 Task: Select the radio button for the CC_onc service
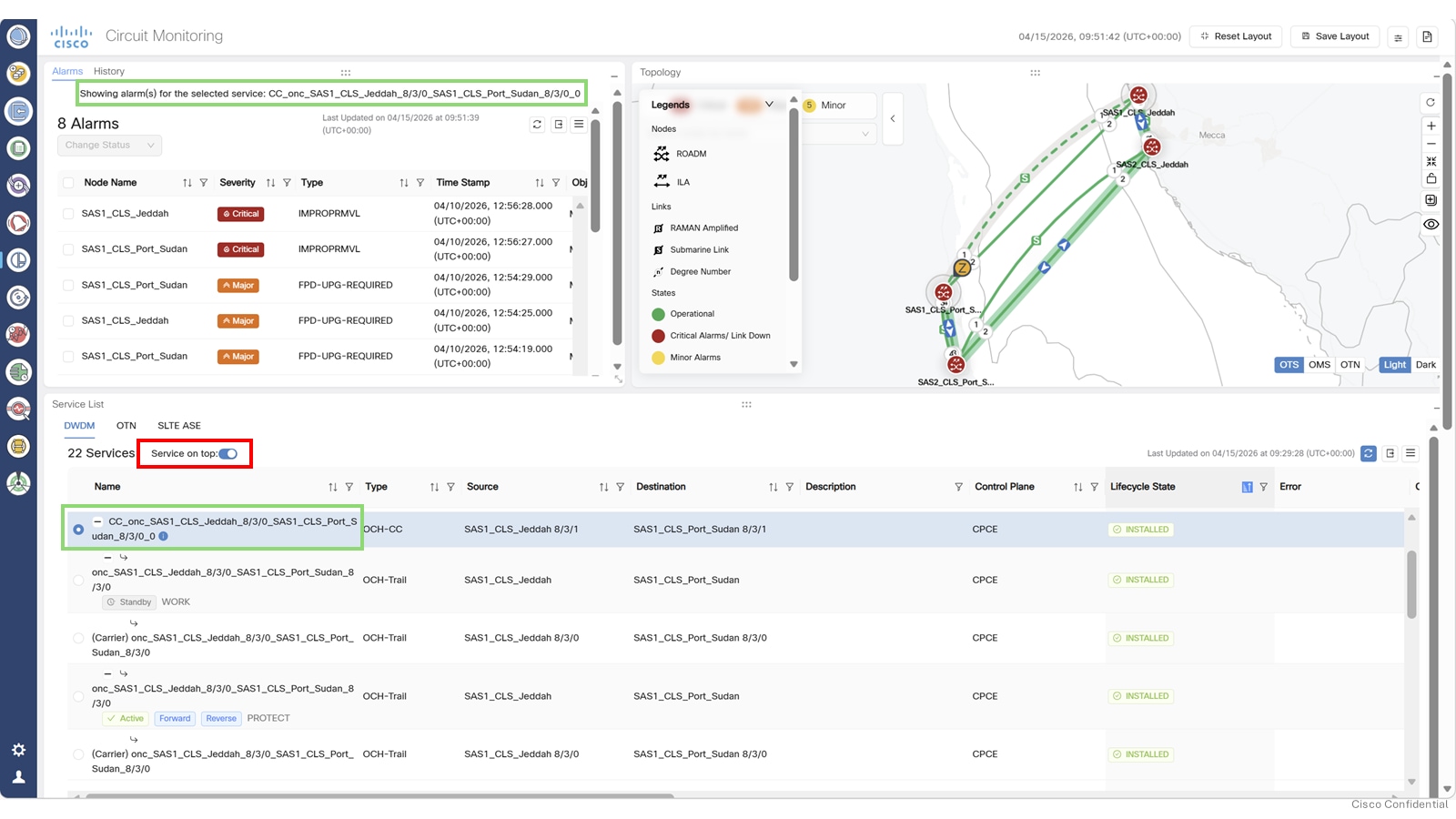[x=77, y=528]
